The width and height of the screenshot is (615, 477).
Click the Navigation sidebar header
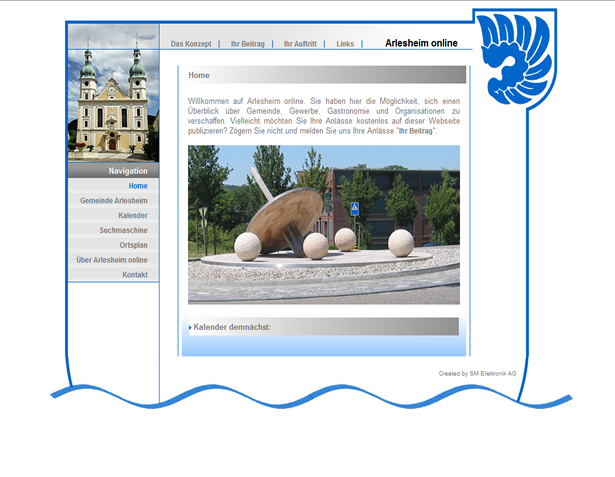tap(113, 171)
